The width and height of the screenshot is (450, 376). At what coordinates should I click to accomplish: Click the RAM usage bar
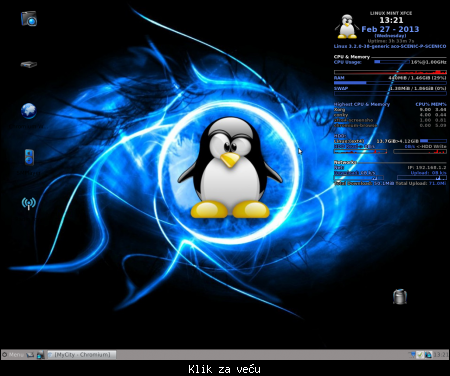coord(390,83)
